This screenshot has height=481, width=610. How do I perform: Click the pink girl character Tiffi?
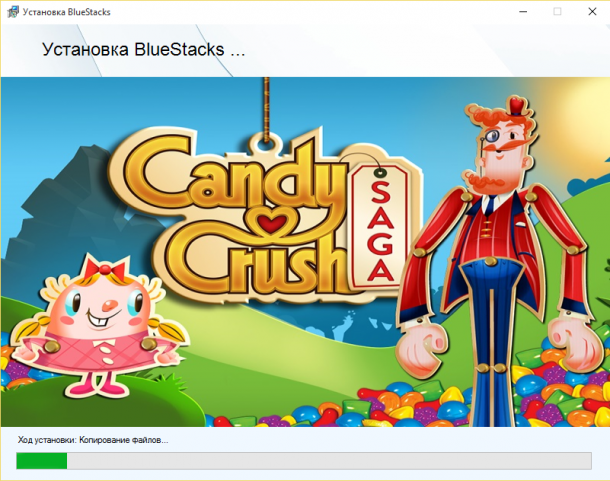tap(99, 325)
